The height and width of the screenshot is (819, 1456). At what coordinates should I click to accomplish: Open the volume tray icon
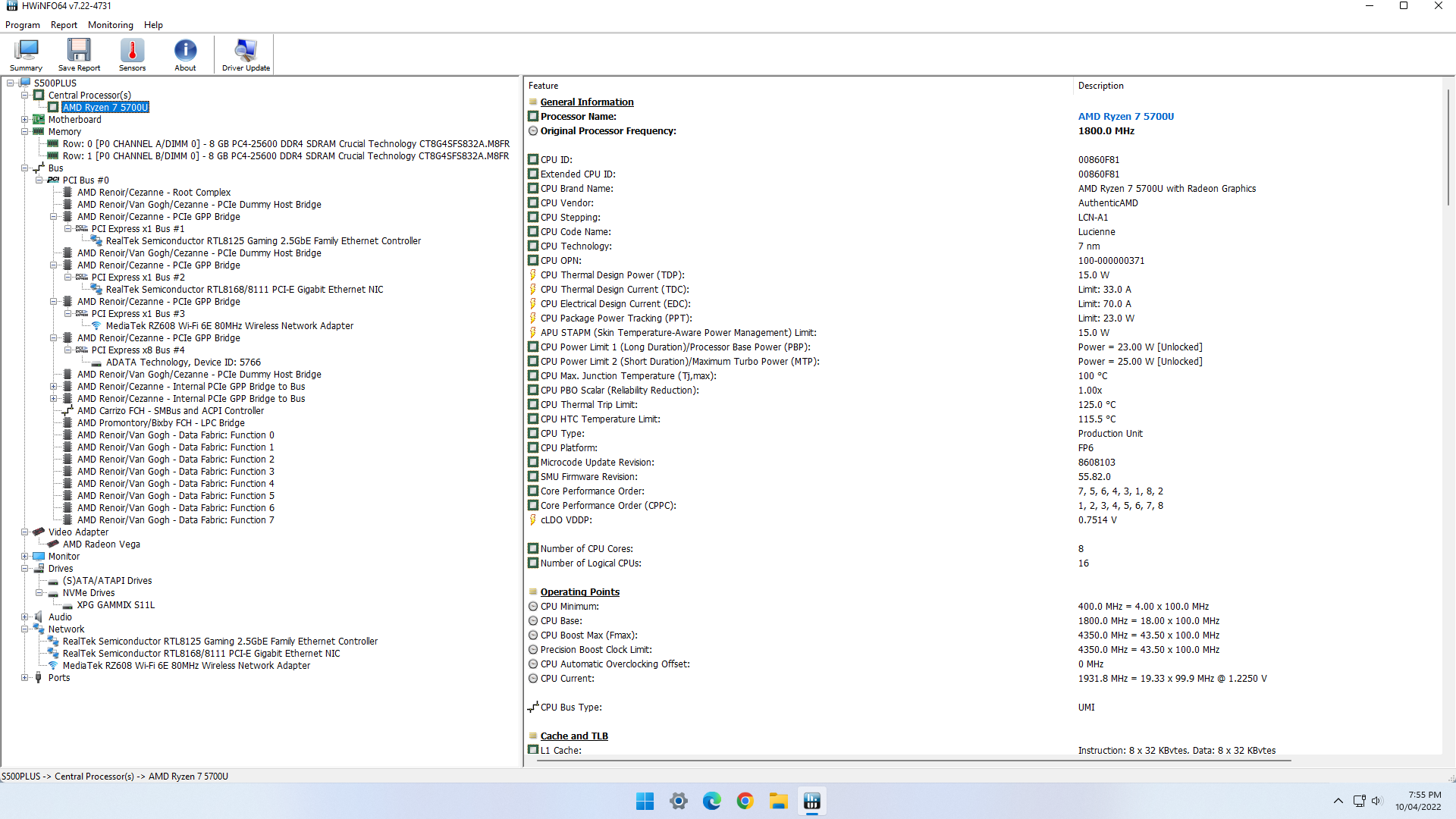(x=1376, y=801)
